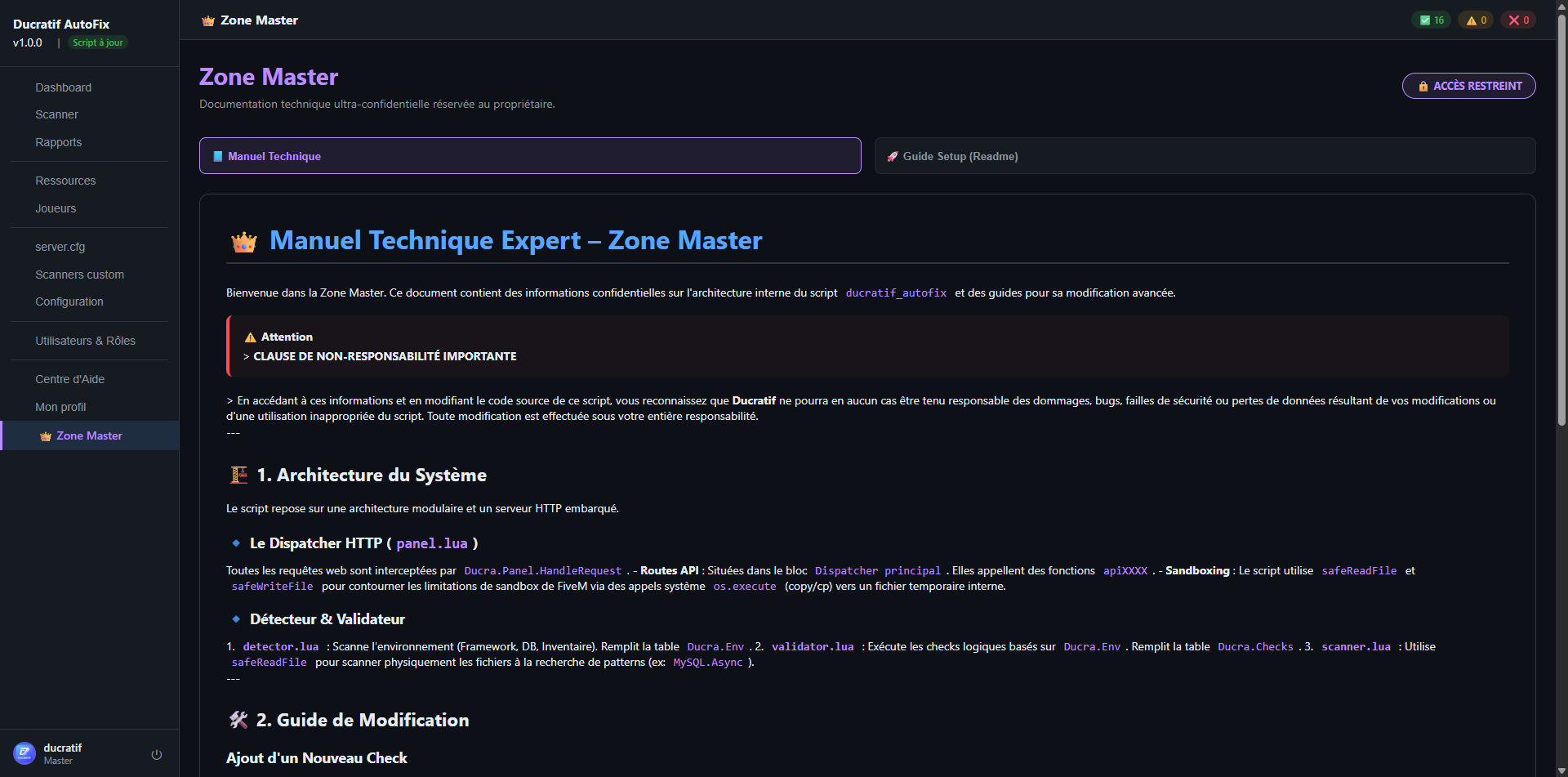Open the Rapports page

[x=58, y=142]
